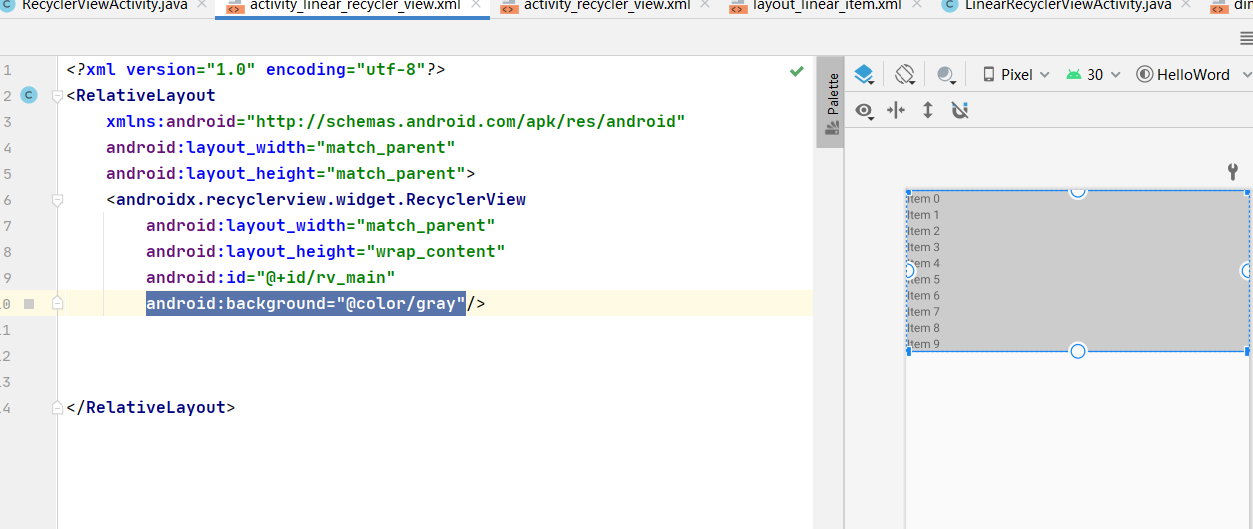The image size is (1253, 529).
Task: Open layout_linear_item.xml tab
Action: (x=829, y=6)
